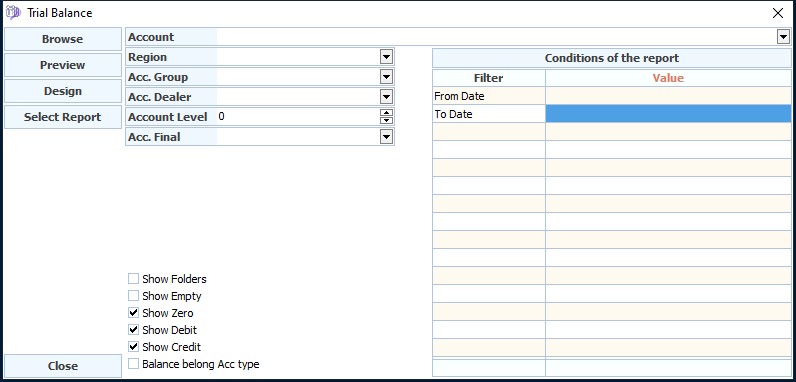The width and height of the screenshot is (796, 382).
Task: Click the Trial Balance title bar icon
Action: click(x=13, y=13)
